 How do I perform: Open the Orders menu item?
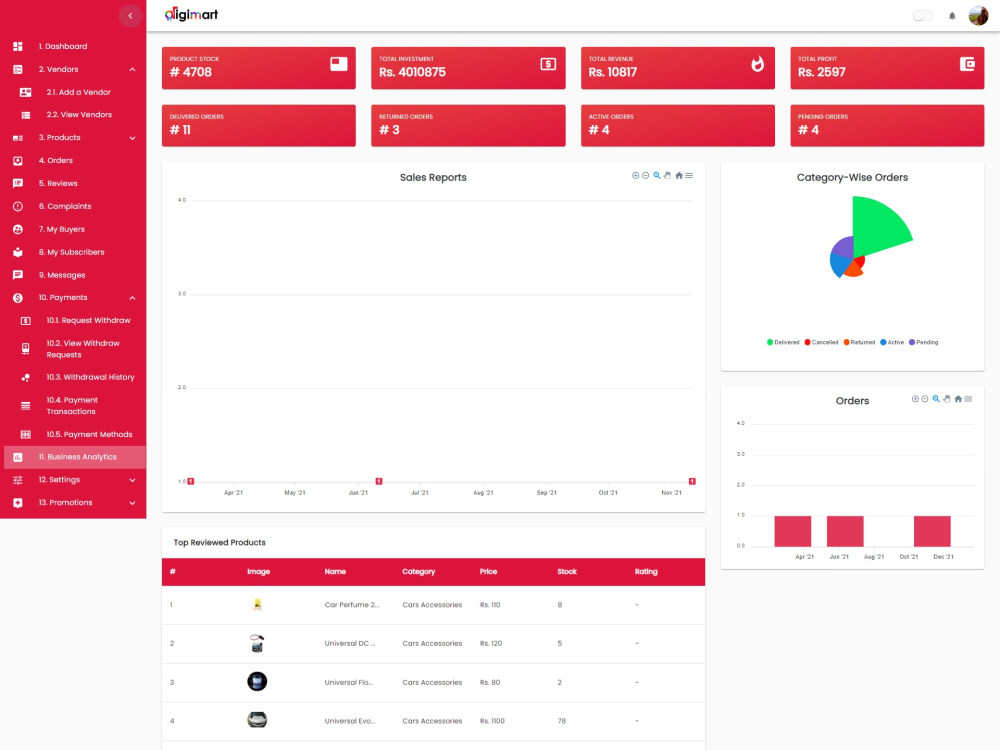click(x=73, y=161)
